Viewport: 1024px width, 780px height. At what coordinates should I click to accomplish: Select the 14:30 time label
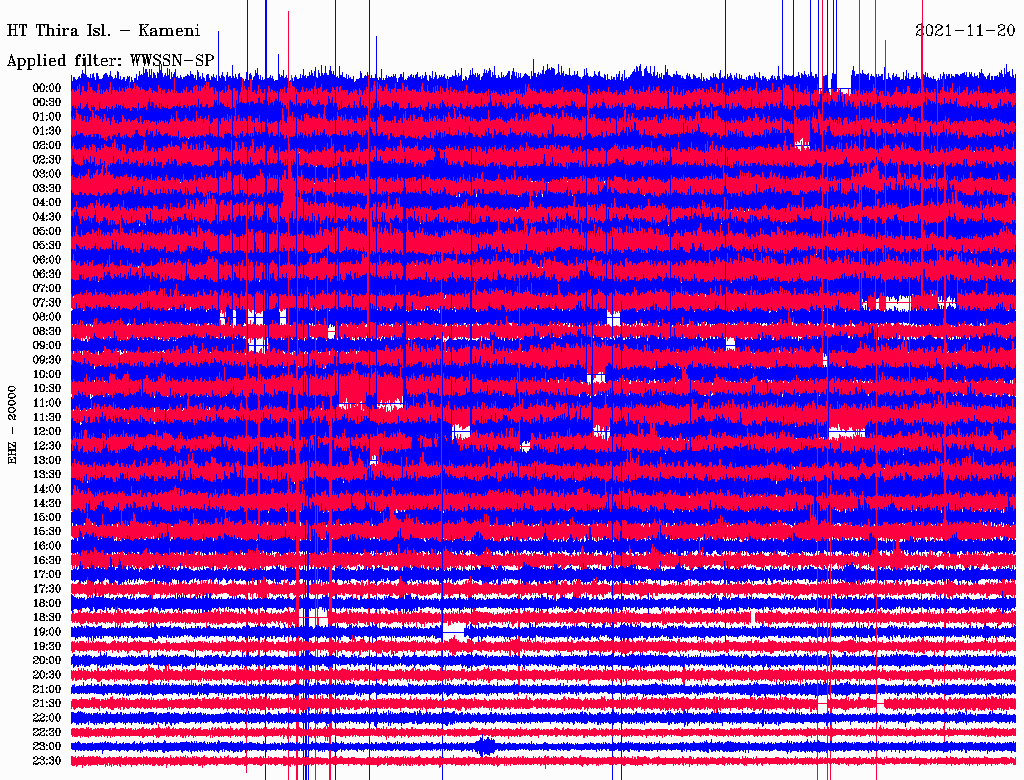pos(46,504)
